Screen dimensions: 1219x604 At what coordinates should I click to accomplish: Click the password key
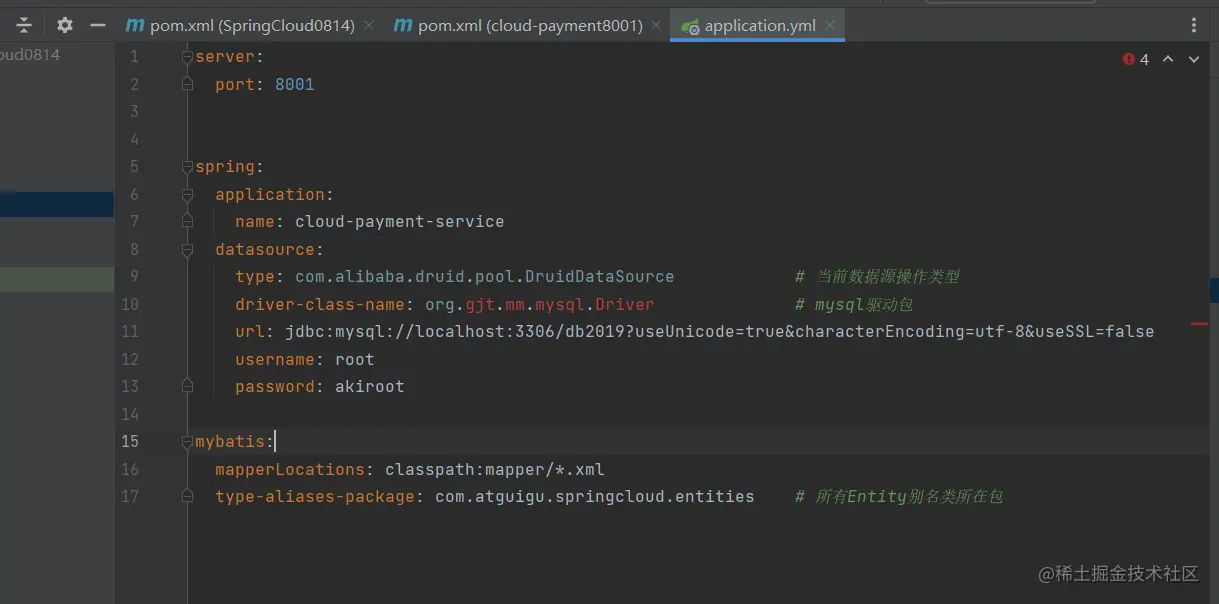coord(275,386)
